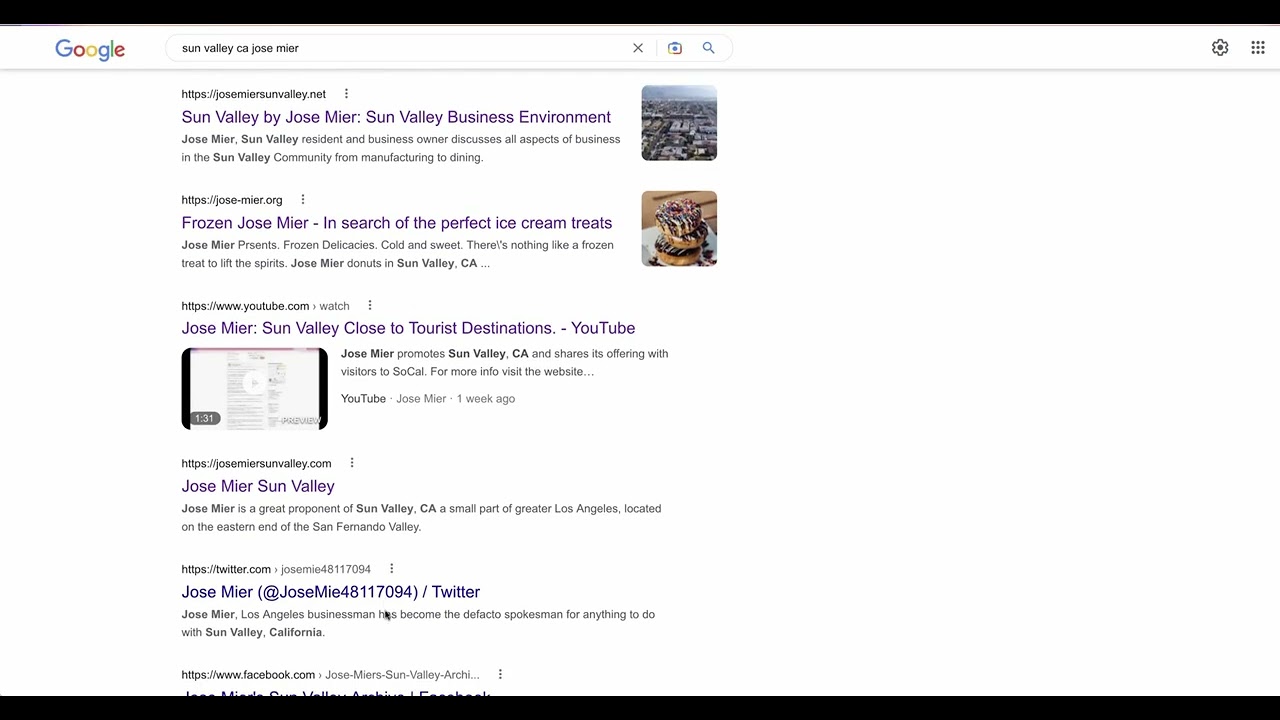Click the https://twitter.com URL text

226,569
